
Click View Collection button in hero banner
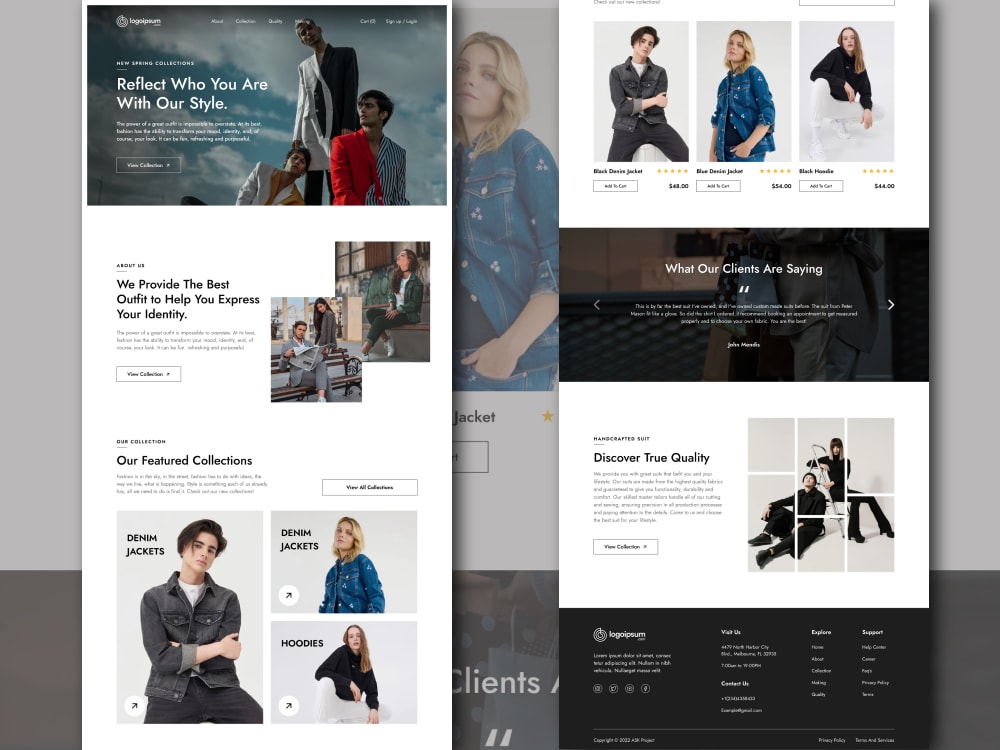coord(149,165)
